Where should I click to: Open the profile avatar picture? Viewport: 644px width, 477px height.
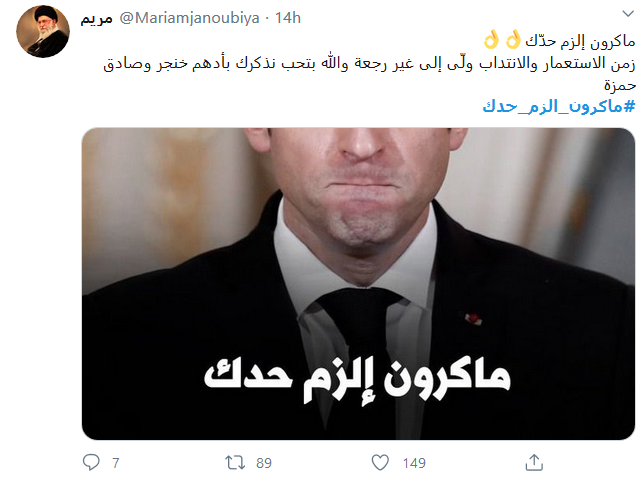(43, 31)
